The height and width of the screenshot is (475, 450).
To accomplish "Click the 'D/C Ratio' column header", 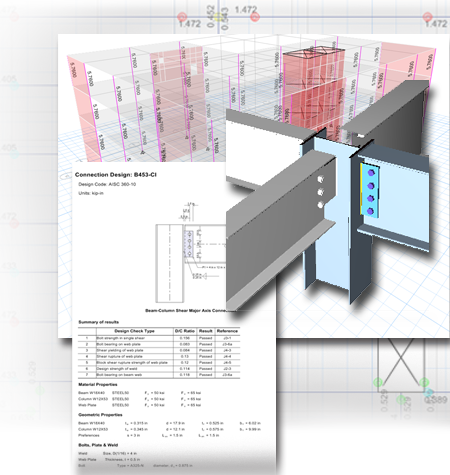I will pyautogui.click(x=185, y=331).
